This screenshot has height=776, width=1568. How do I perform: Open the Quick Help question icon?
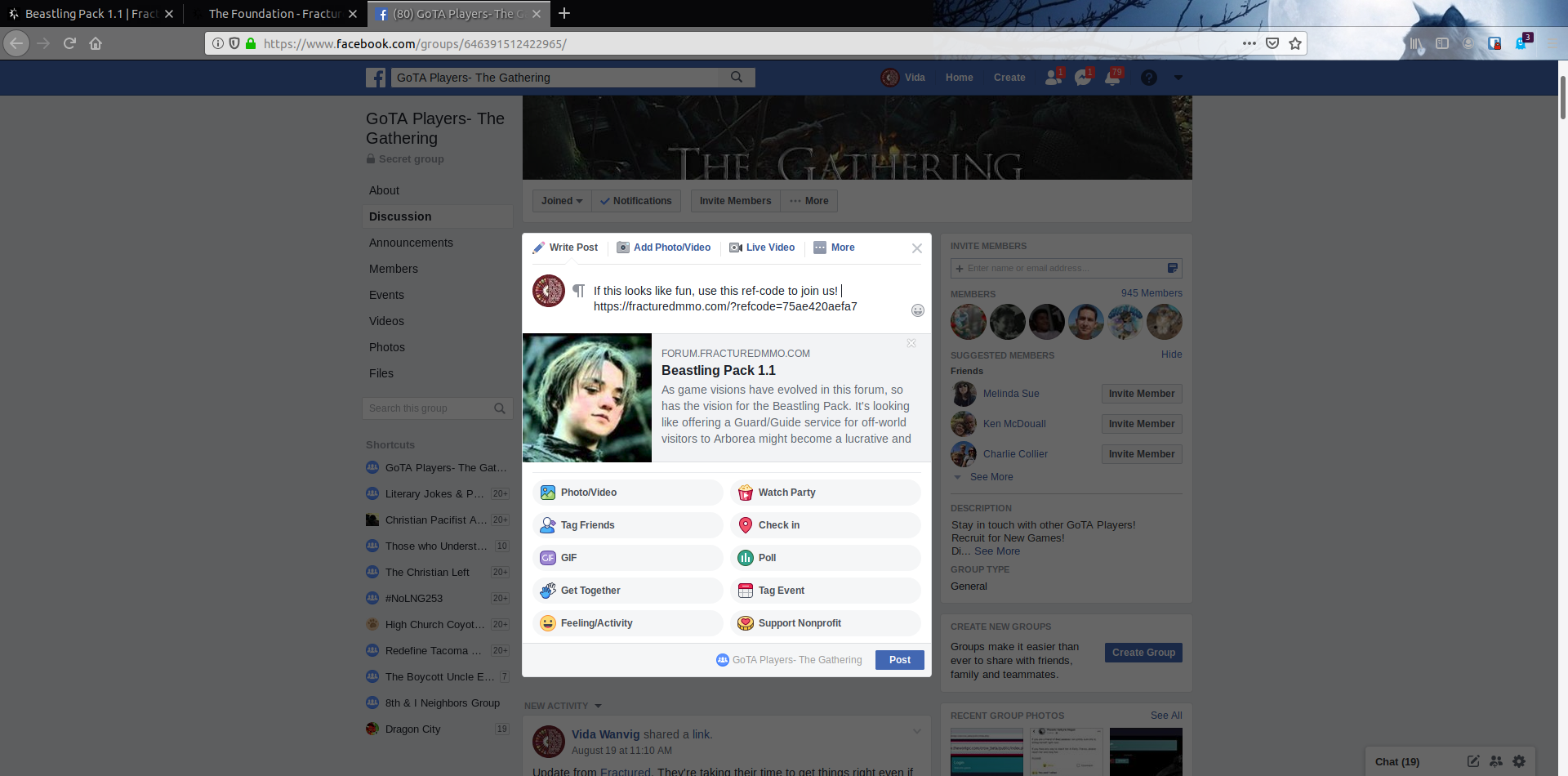(1149, 78)
